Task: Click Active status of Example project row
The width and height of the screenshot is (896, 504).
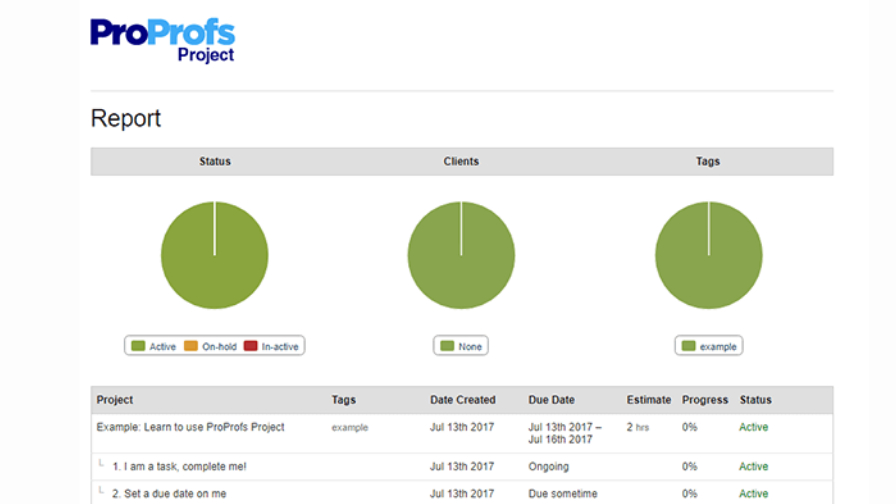Action: 754,427
